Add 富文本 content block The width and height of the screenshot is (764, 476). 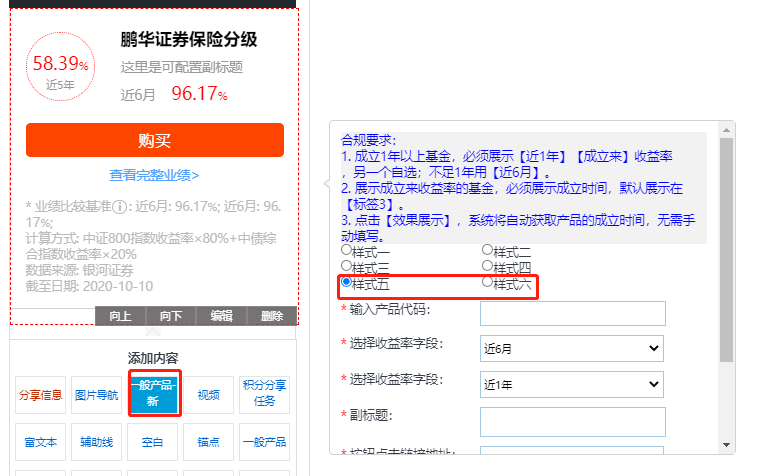(40, 442)
